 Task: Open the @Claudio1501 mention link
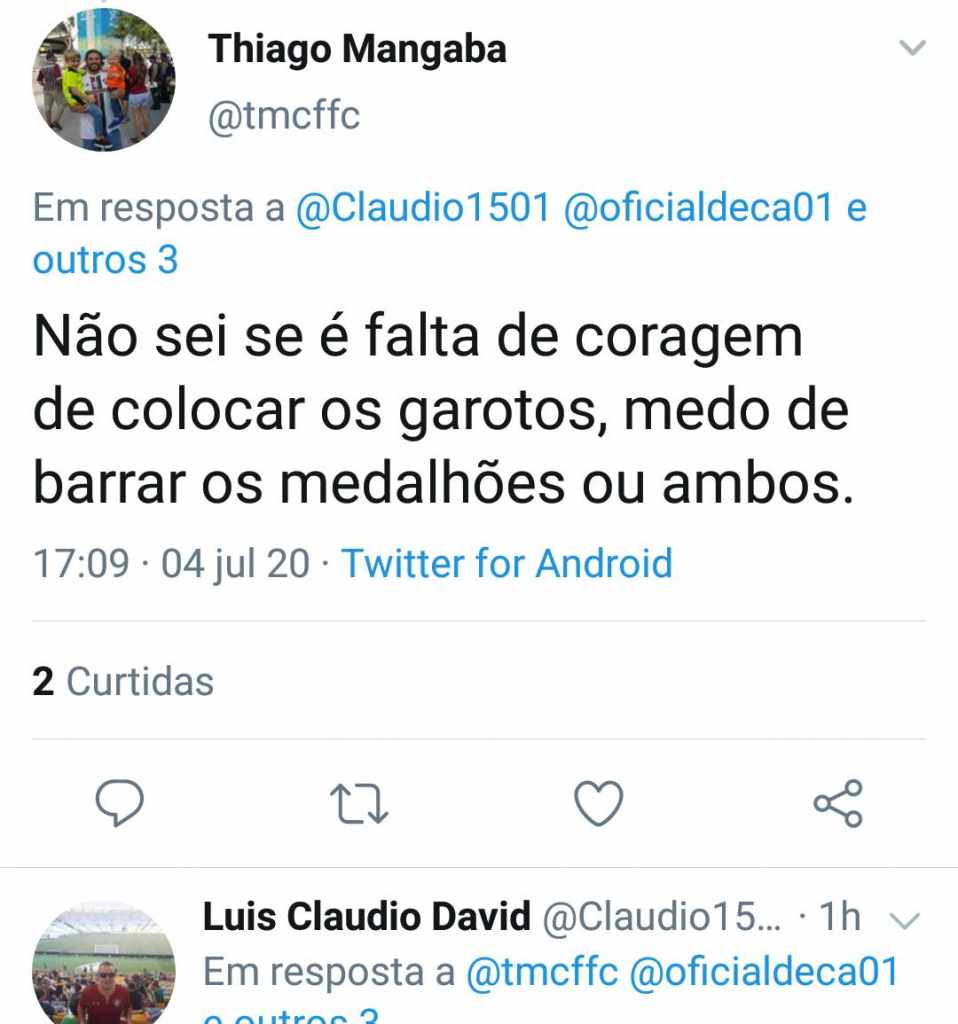(423, 208)
